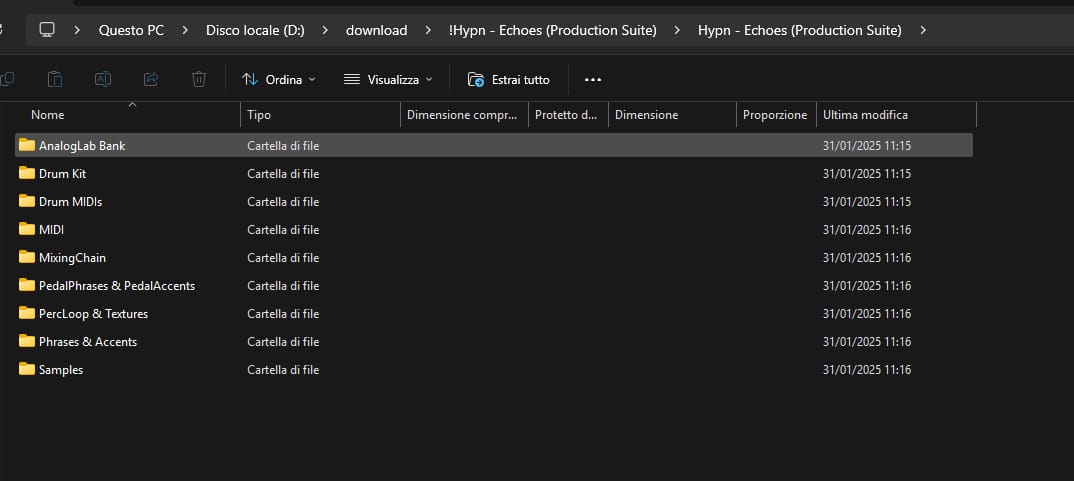Expand chevron after Disco locale (D:)

coord(325,30)
